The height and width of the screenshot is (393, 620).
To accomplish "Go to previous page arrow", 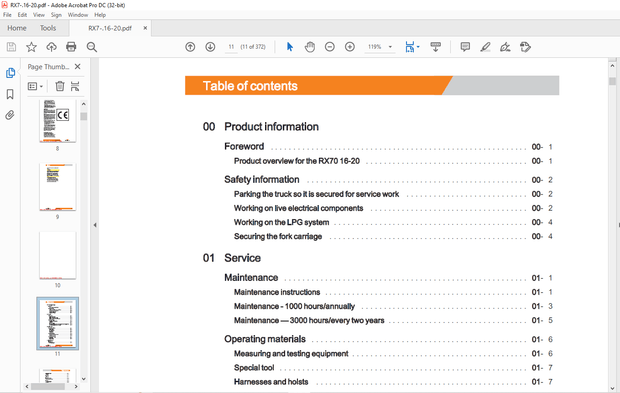I will (190, 47).
